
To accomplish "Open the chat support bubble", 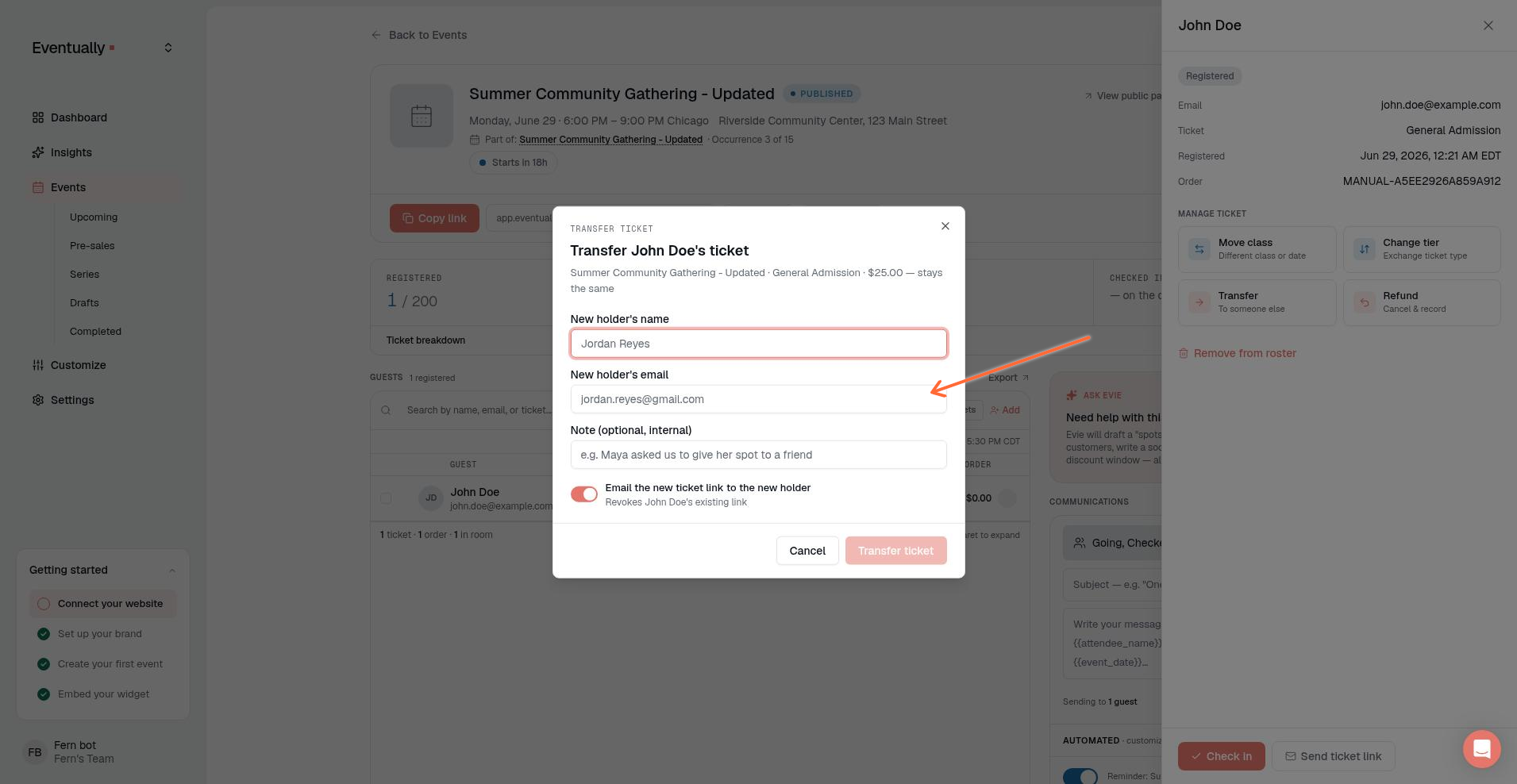I will point(1481,748).
